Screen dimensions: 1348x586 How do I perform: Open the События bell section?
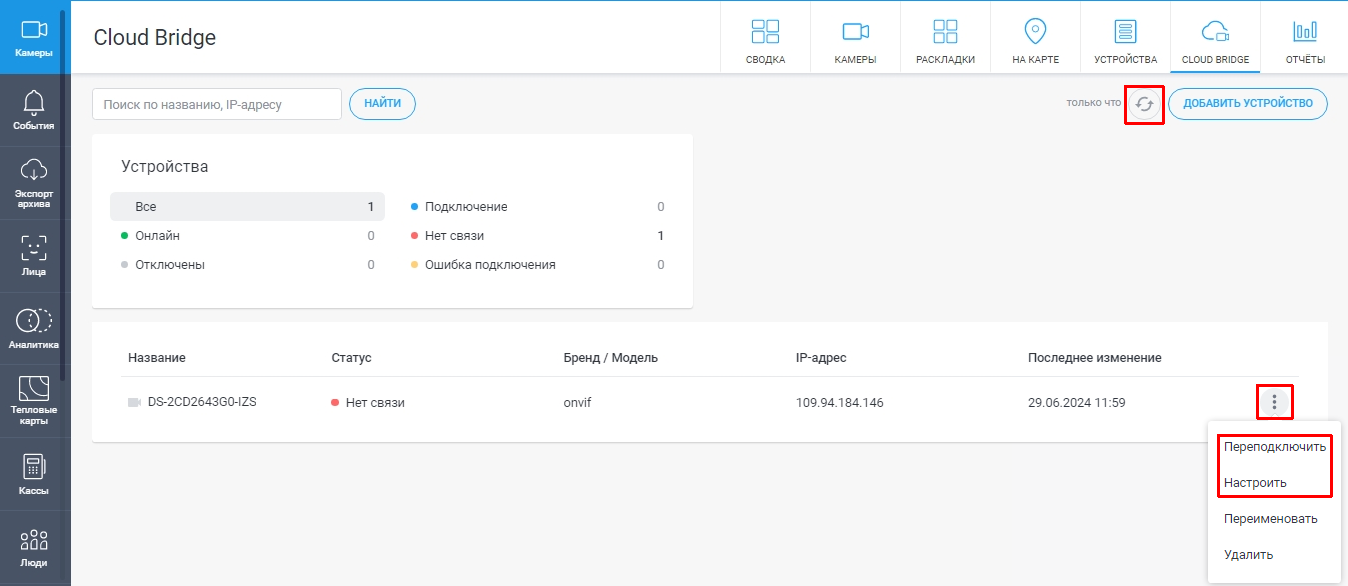pos(34,110)
